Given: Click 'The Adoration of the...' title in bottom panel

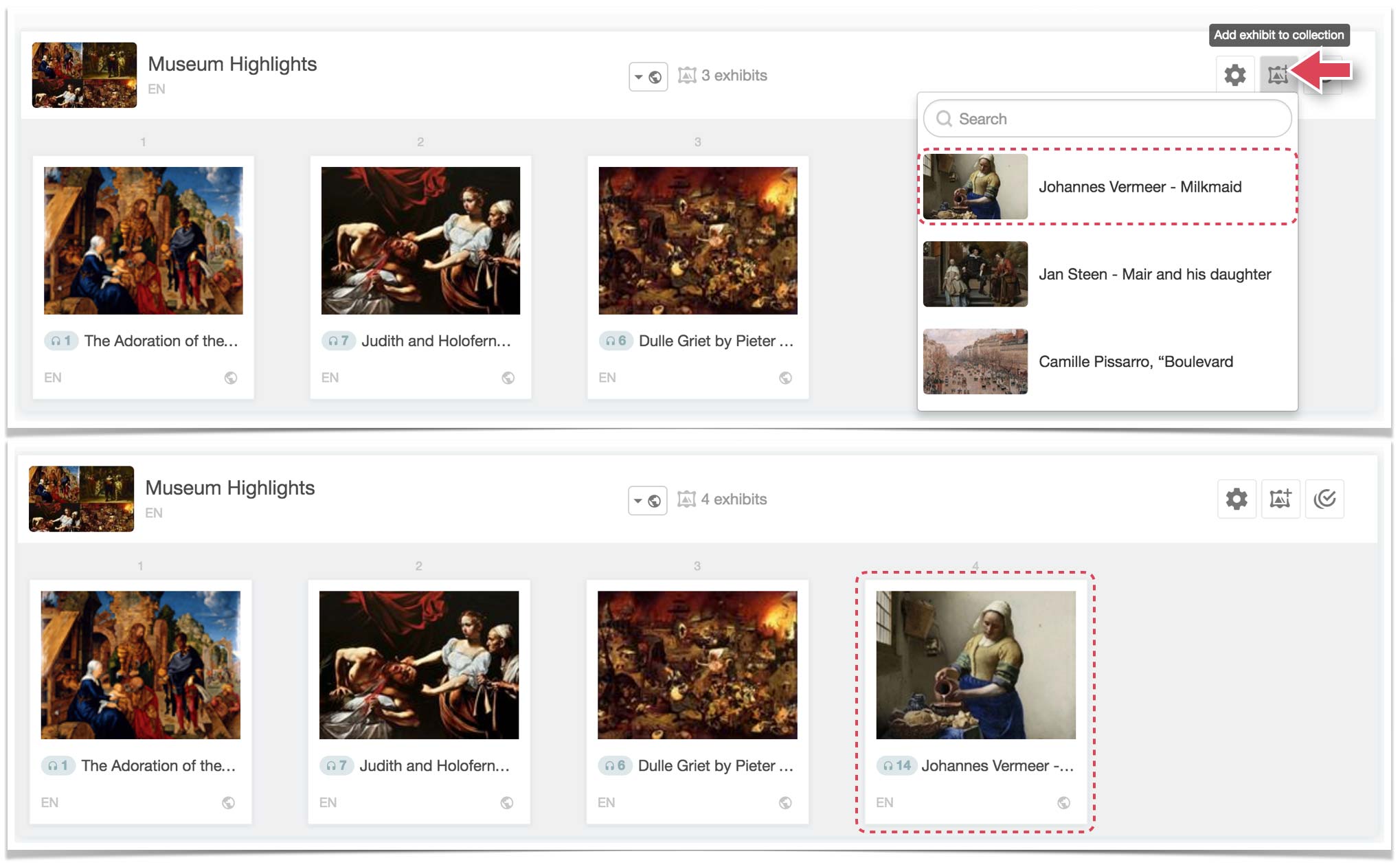Looking at the screenshot, I should coord(159,765).
